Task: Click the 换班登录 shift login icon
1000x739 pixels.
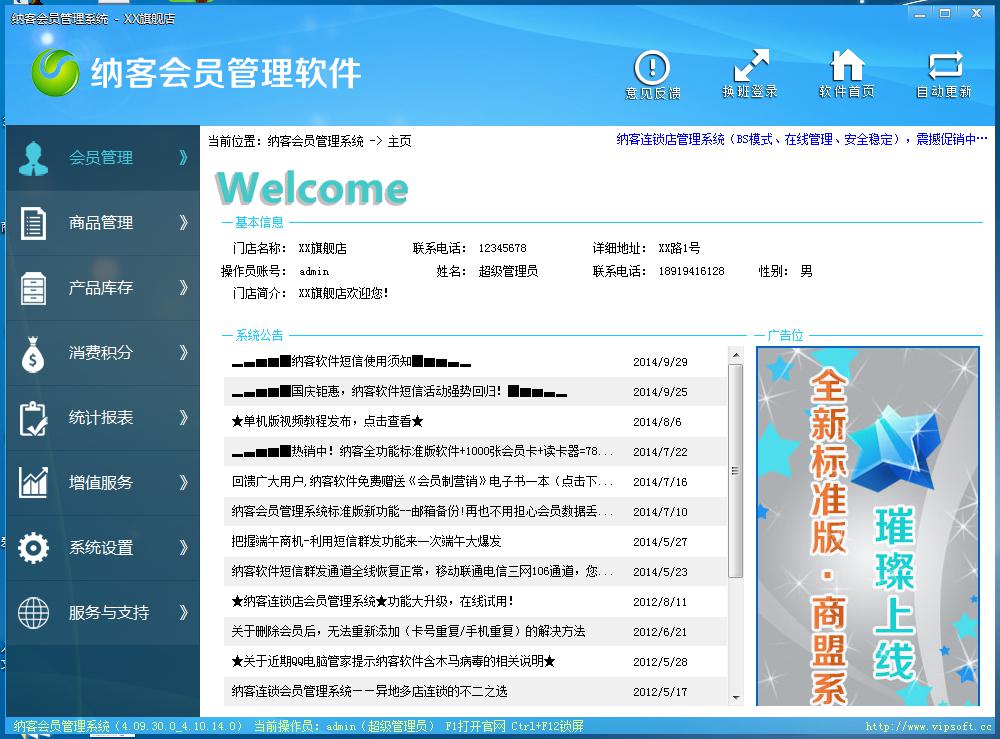Action: 750,68
